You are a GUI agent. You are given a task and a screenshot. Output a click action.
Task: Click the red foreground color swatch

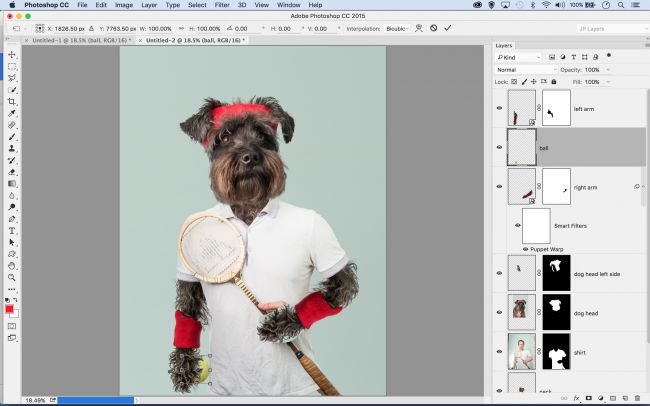[10, 309]
